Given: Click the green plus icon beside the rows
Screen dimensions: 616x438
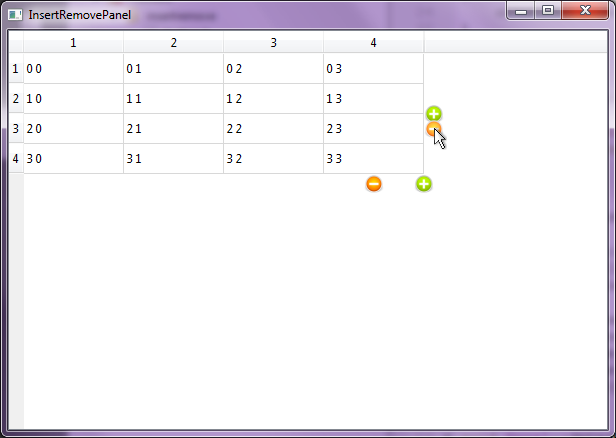Looking at the screenshot, I should pos(434,114).
